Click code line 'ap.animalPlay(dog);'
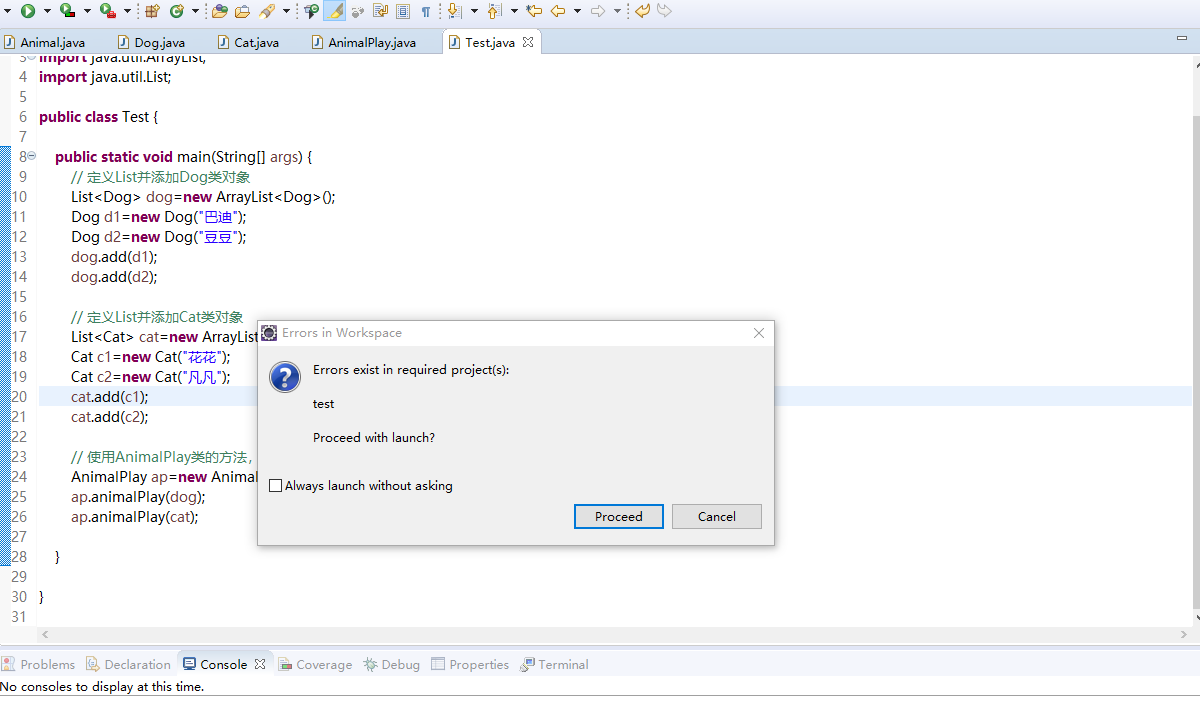Image resolution: width=1200 pixels, height=706 pixels. click(138, 497)
